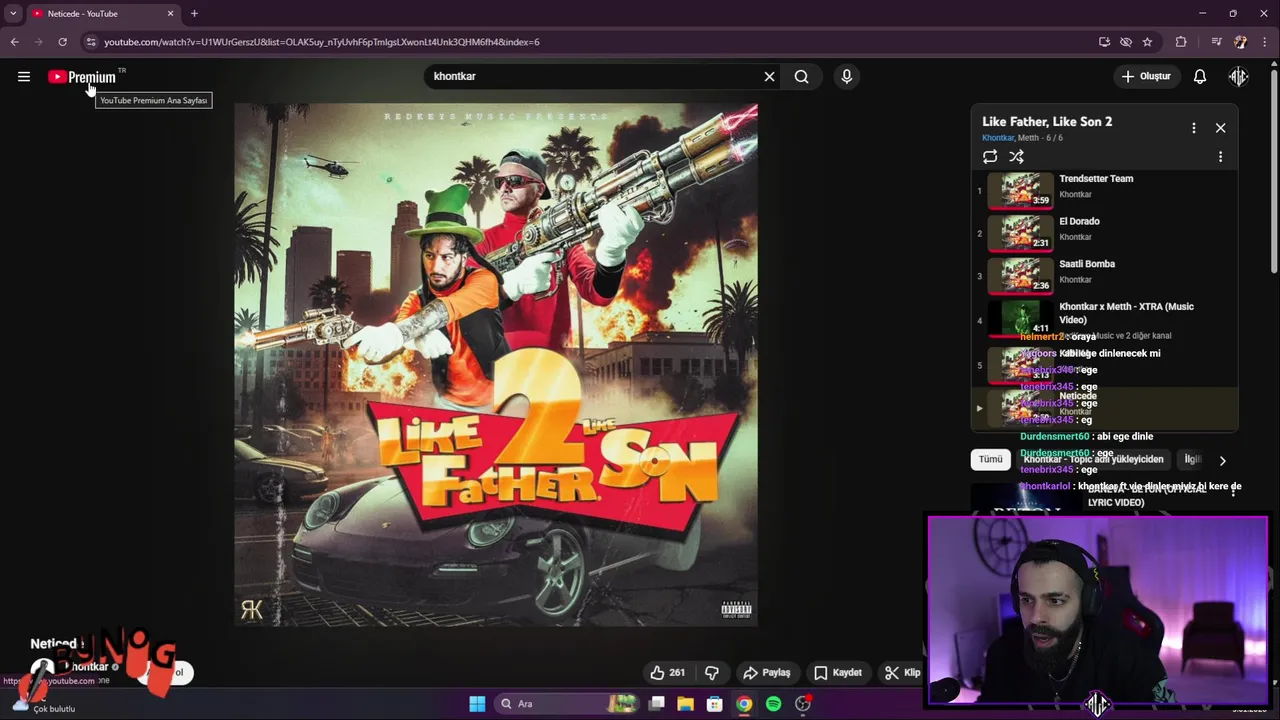This screenshot has height=720, width=1280.
Task: Bookmark this page with star
Action: [1147, 42]
